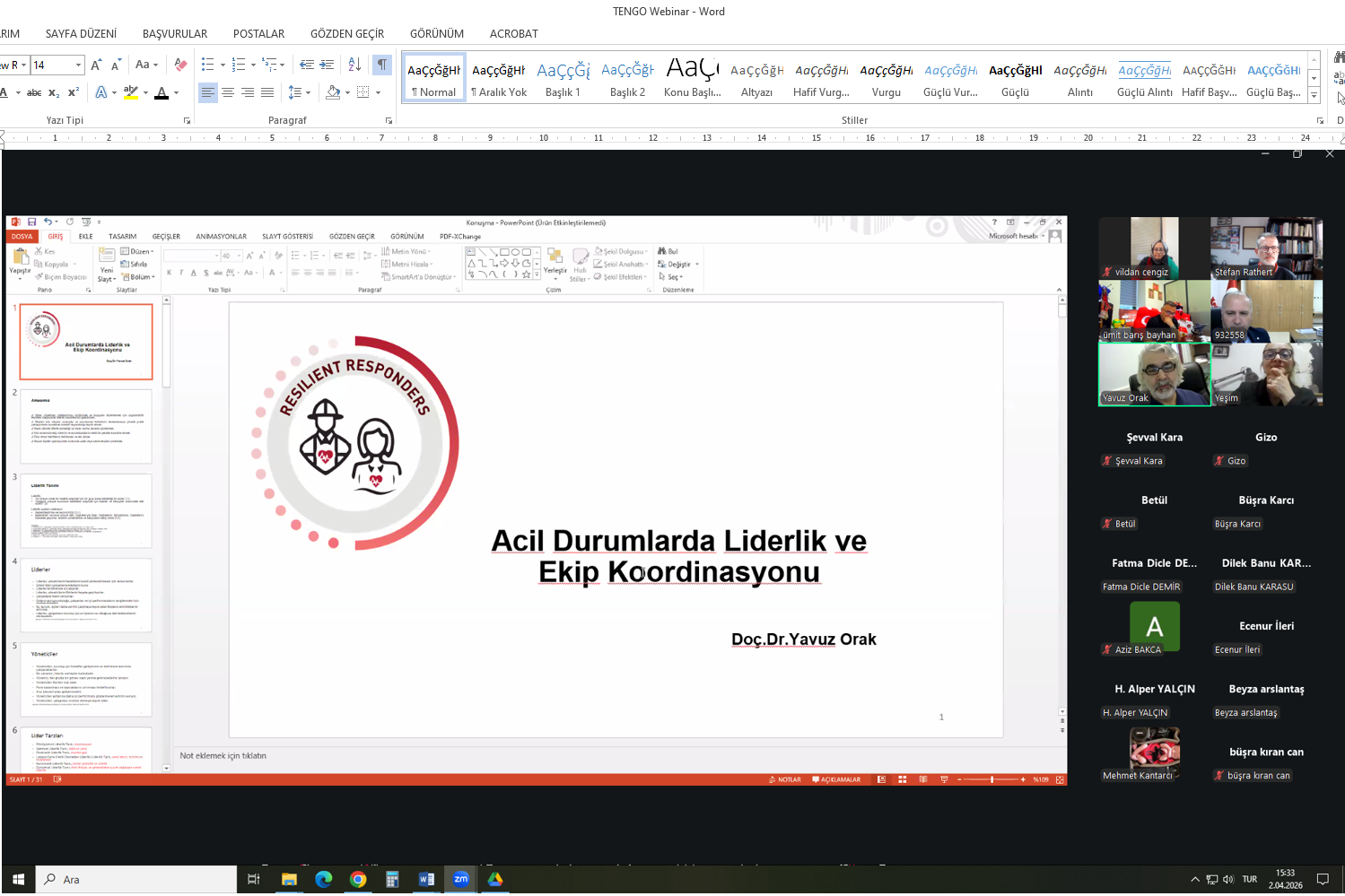The height and width of the screenshot is (896, 1345).
Task: Enable italic formatting in PowerPoint ribbon
Action: pyautogui.click(x=182, y=271)
